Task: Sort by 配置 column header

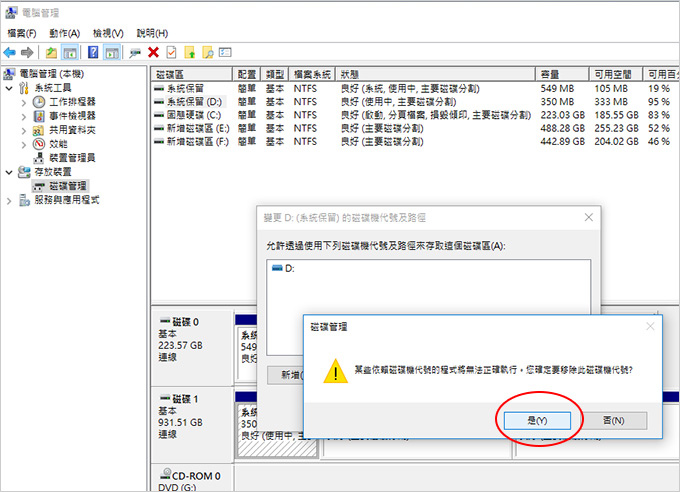Action: (247, 74)
